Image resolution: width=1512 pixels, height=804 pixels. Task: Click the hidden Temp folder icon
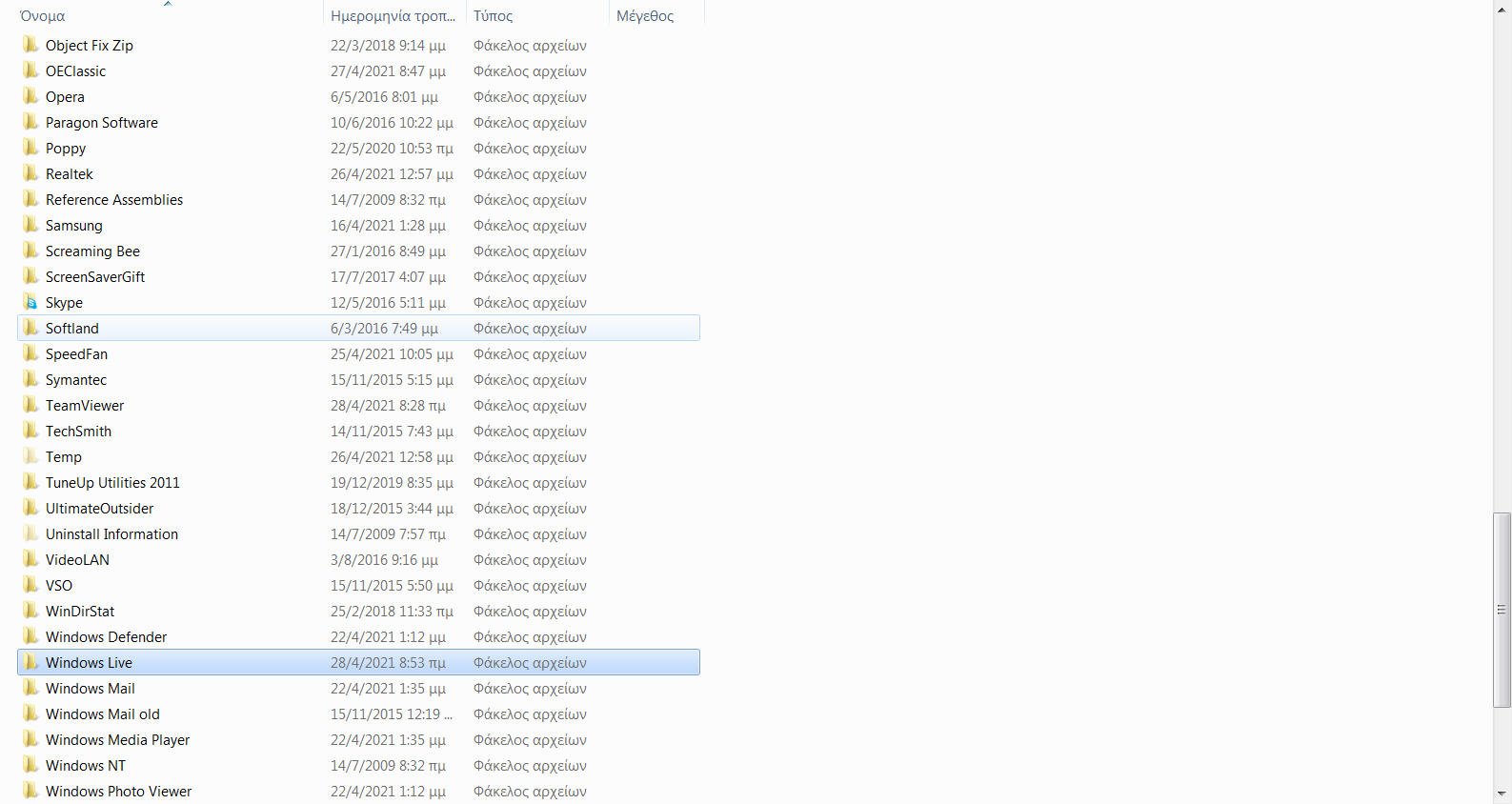click(x=31, y=456)
